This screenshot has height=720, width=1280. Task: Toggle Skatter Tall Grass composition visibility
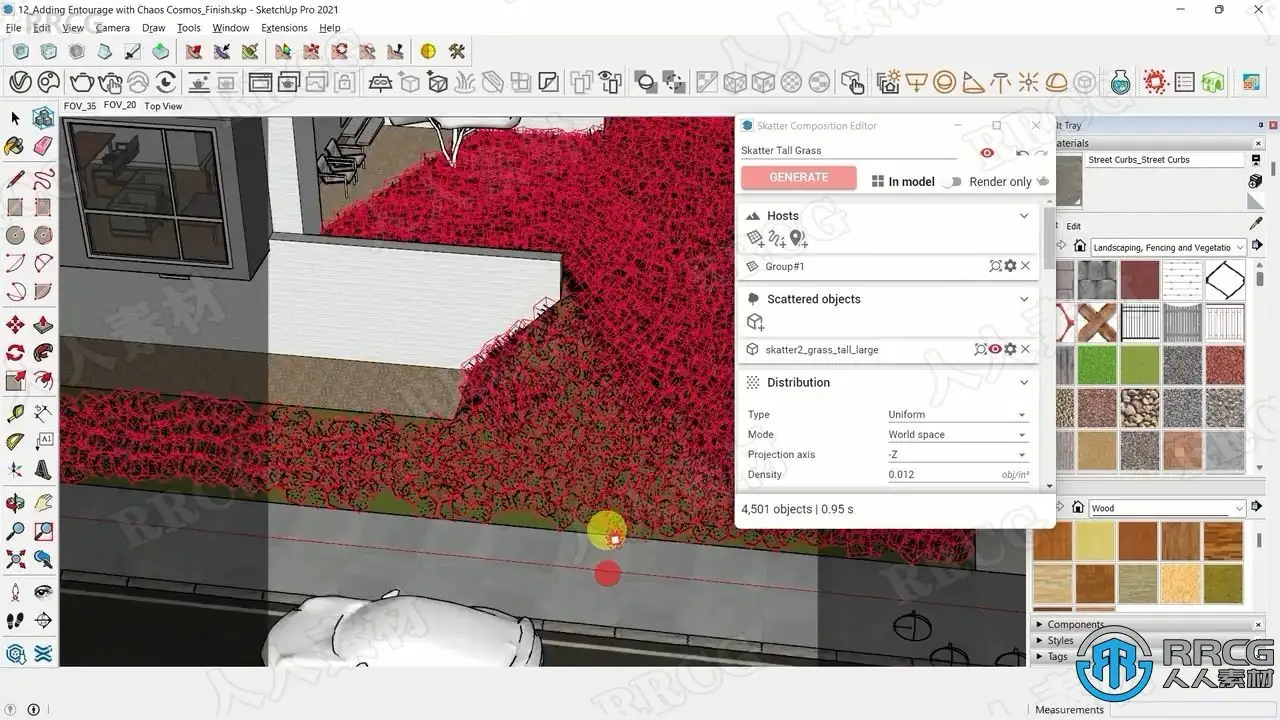click(x=988, y=152)
